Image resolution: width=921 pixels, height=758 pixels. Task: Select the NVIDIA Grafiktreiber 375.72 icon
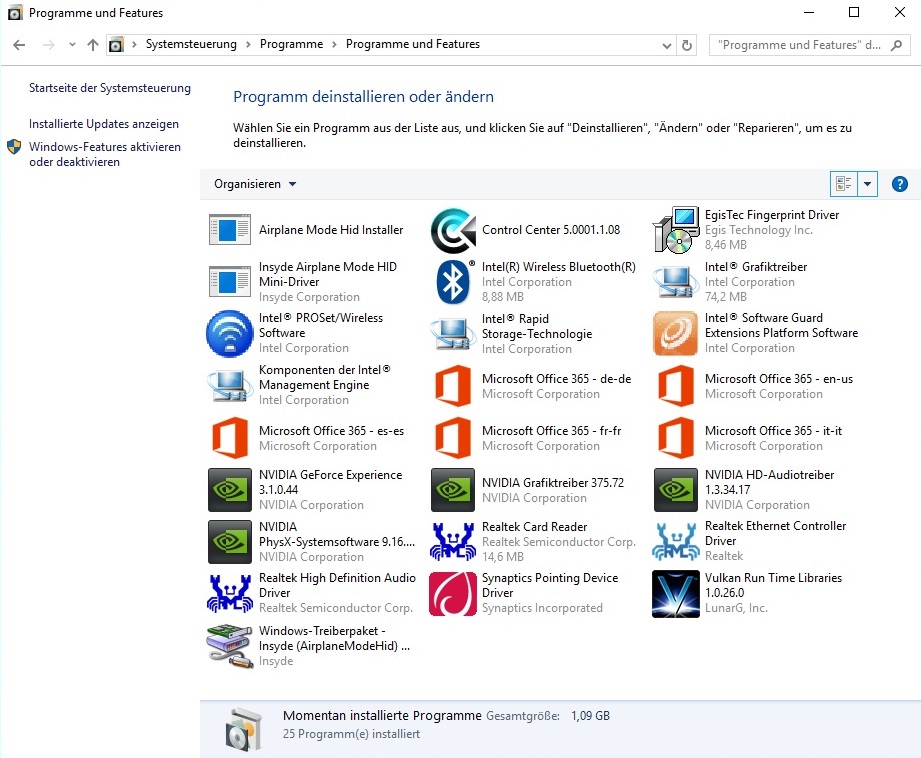(x=453, y=489)
